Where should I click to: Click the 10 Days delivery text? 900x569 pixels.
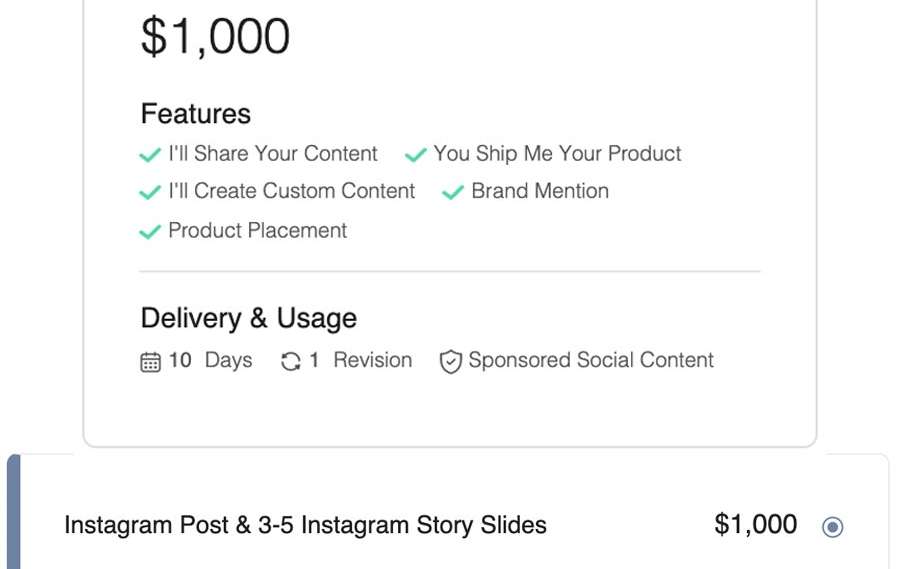pyautogui.click(x=210, y=360)
